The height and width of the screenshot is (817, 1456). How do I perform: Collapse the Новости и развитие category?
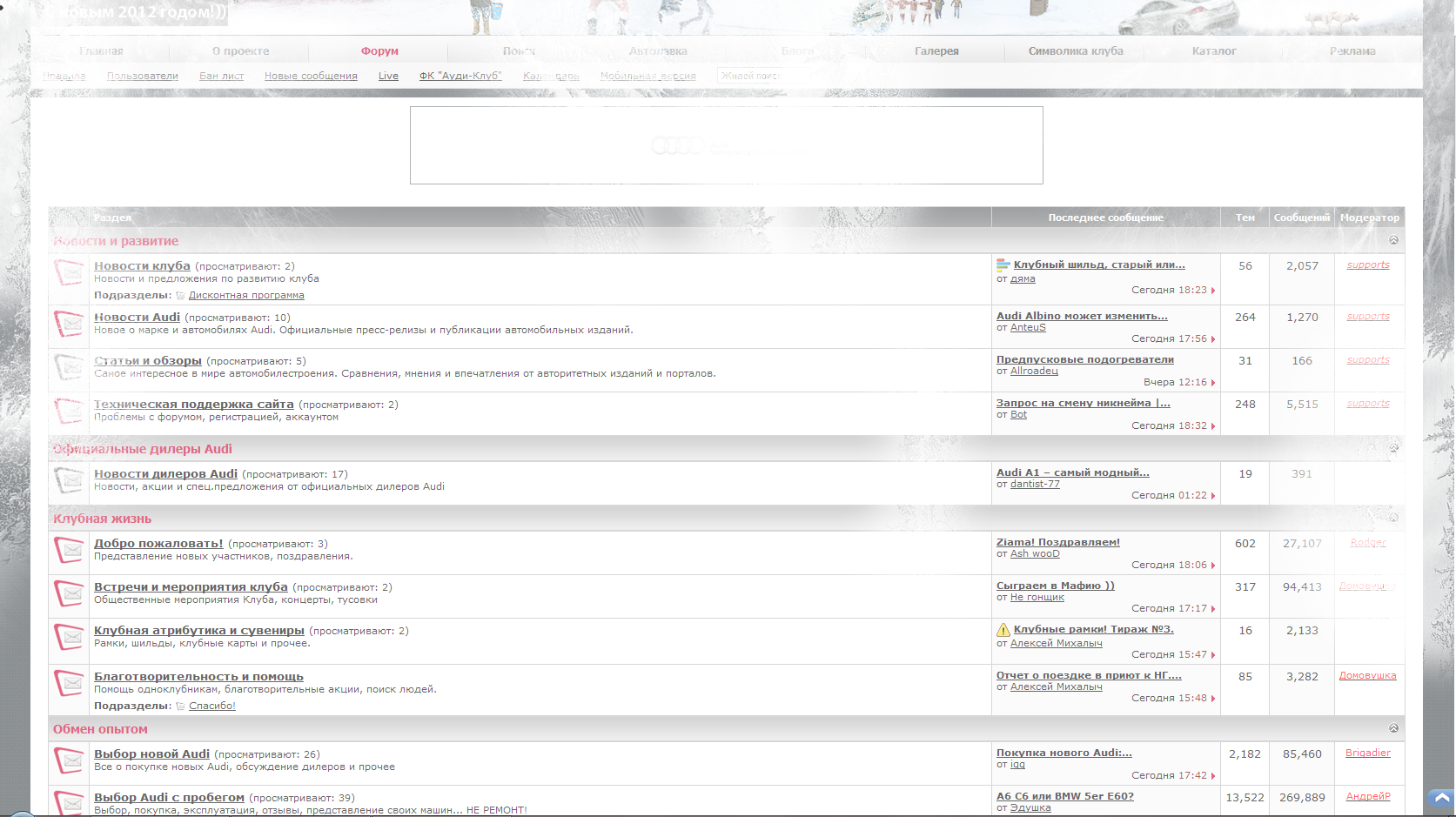coord(1393,240)
